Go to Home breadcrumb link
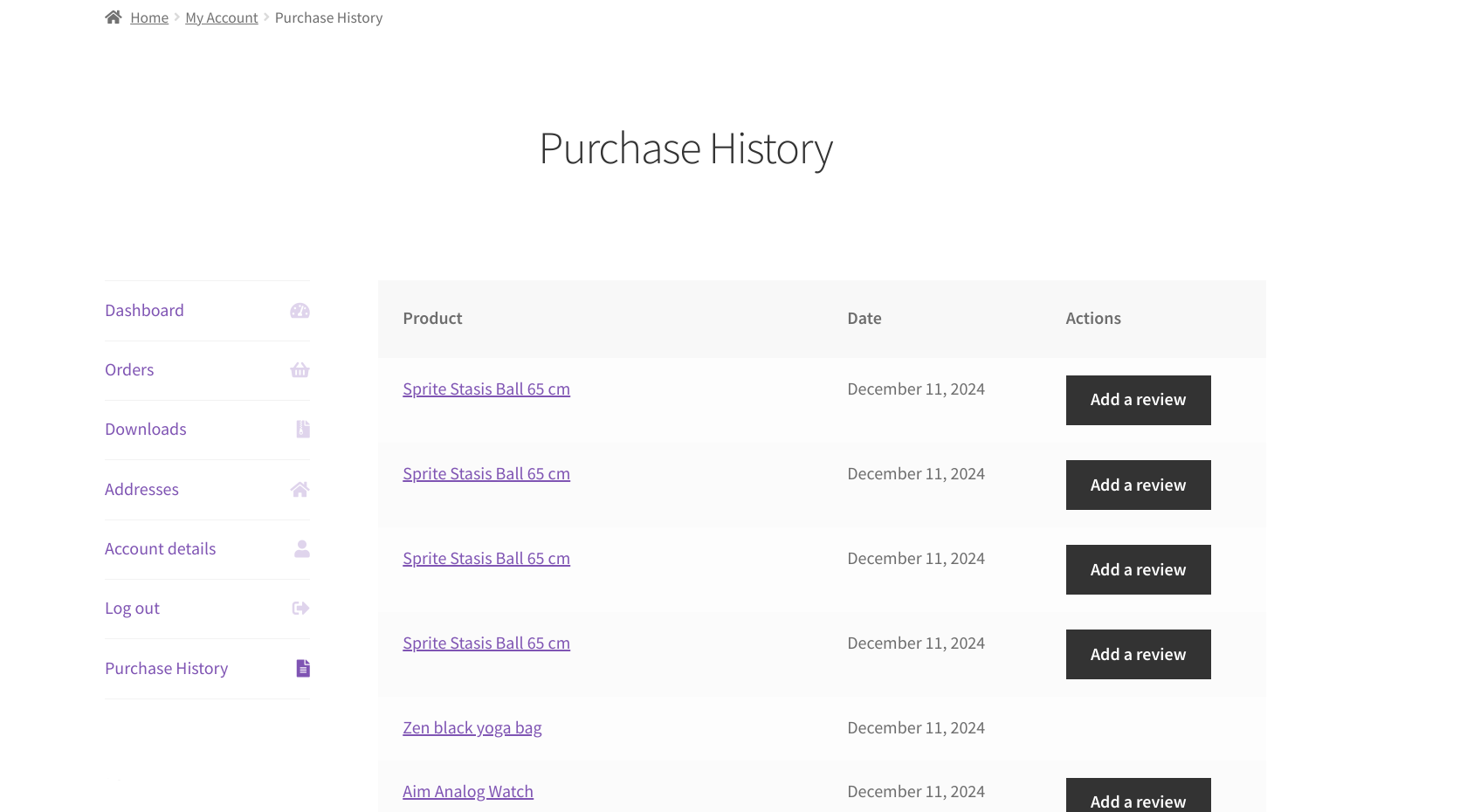 point(149,17)
